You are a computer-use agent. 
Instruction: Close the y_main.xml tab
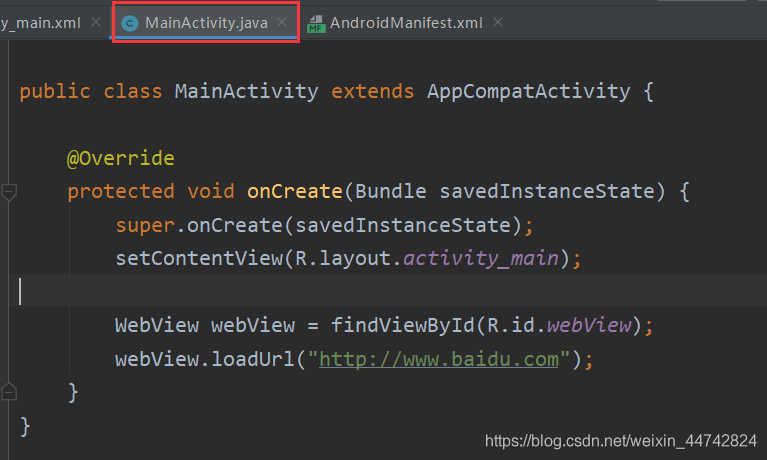pyautogui.click(x=96, y=22)
